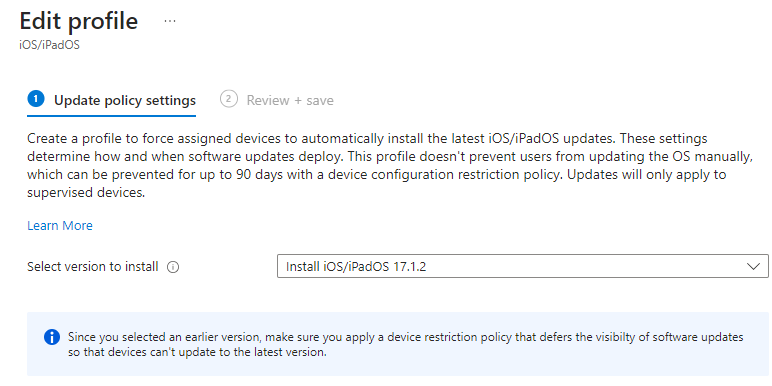Click the iOS/iPadOS subtitle under the heading

[x=49, y=45]
